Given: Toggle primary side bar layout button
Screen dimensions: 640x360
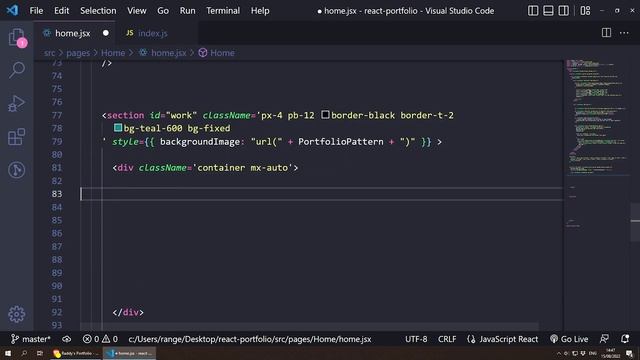Looking at the screenshot, I should pyautogui.click(x=533, y=11).
